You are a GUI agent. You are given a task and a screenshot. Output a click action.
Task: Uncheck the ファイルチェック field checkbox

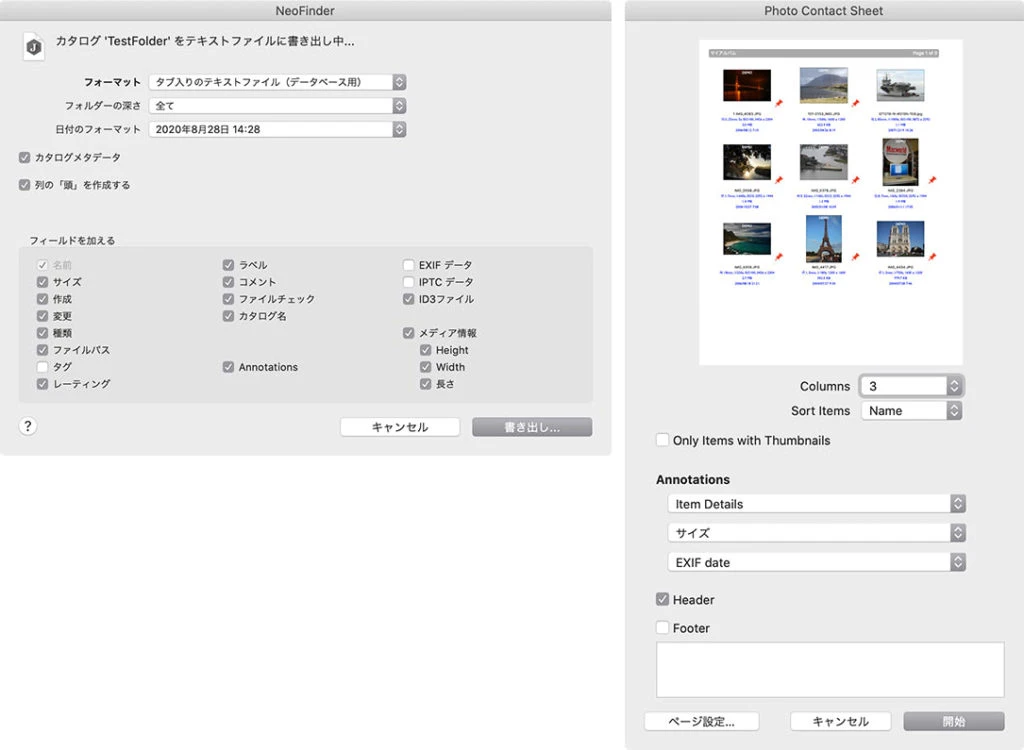(228, 299)
